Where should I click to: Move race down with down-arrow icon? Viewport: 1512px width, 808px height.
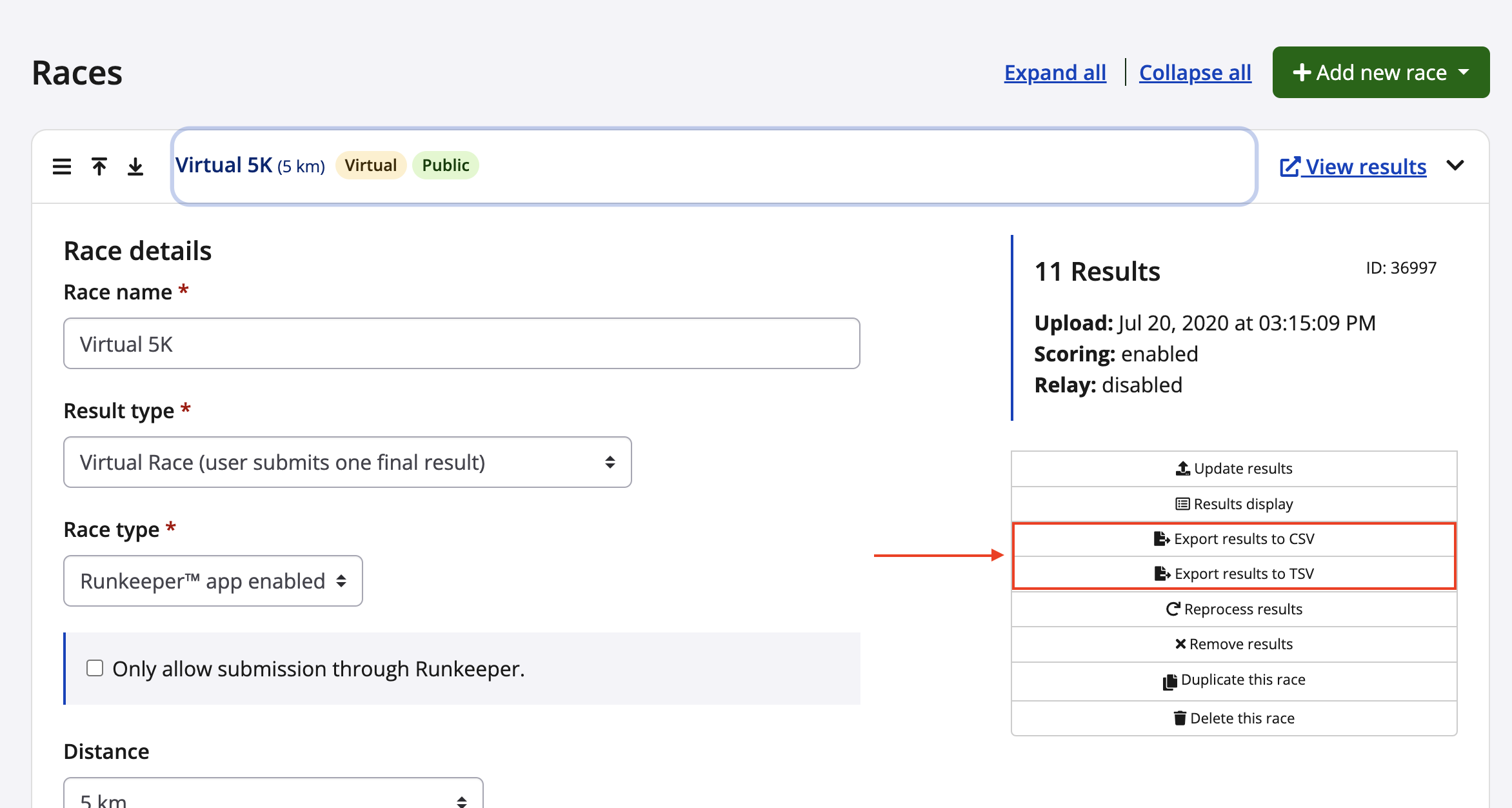pyautogui.click(x=135, y=167)
